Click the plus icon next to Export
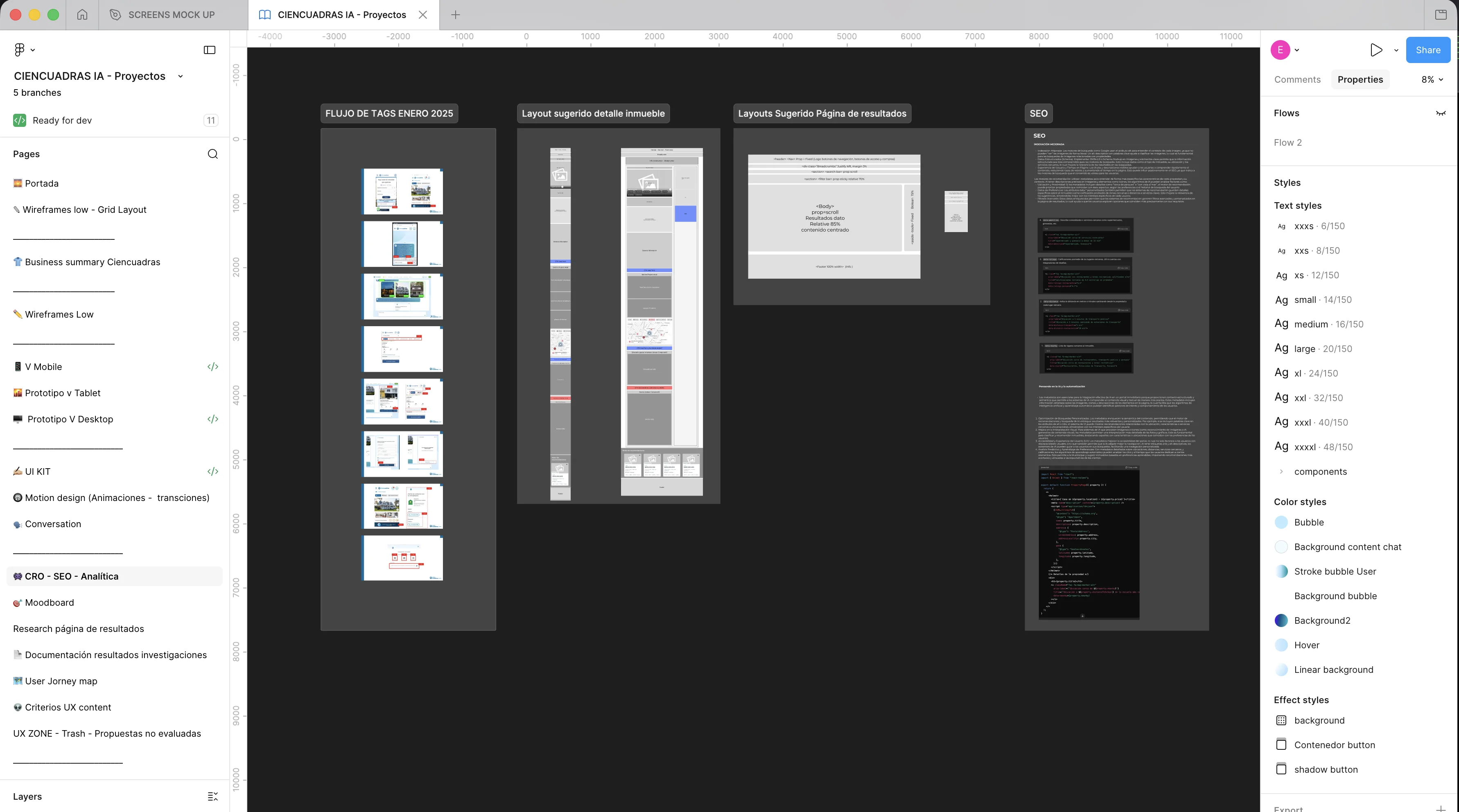 (1441, 809)
